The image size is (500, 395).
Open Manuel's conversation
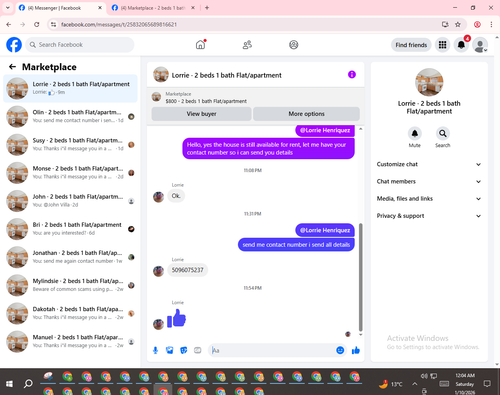[x=70, y=342]
